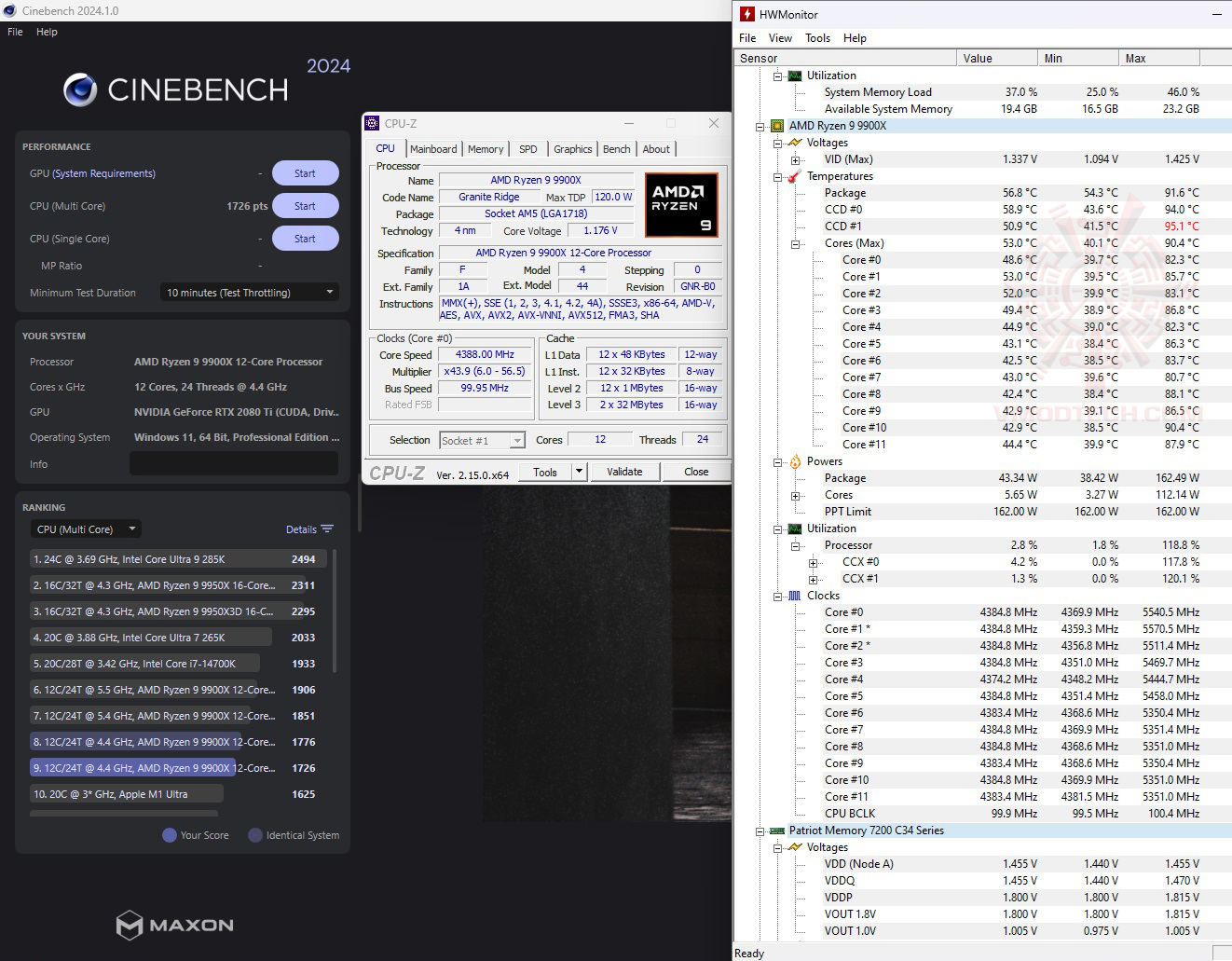The height and width of the screenshot is (961, 1232).
Task: Switch to the Memory tab in CPU-Z
Action: point(486,149)
